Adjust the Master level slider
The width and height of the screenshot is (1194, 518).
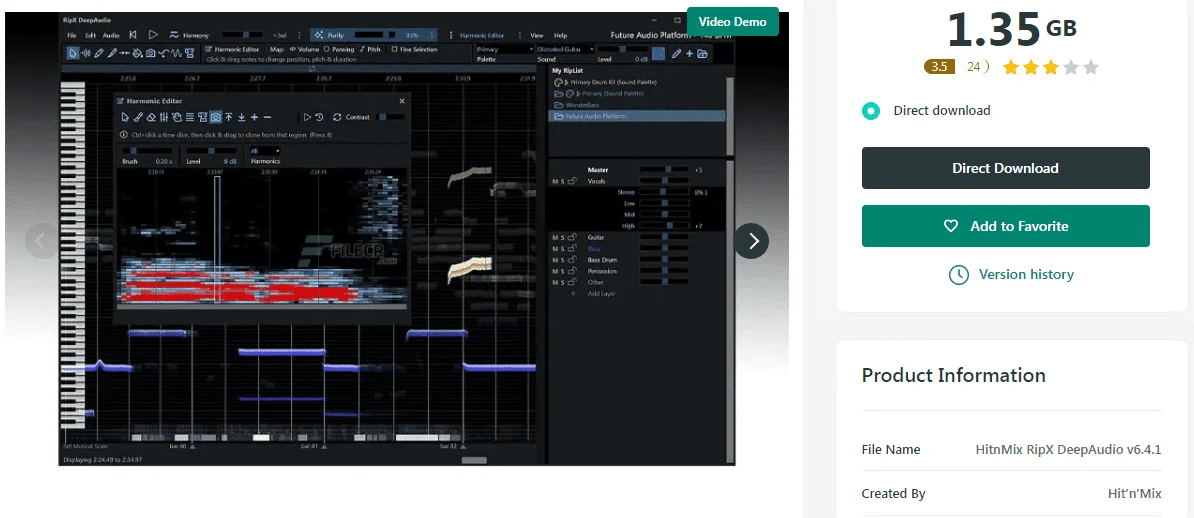click(664, 170)
